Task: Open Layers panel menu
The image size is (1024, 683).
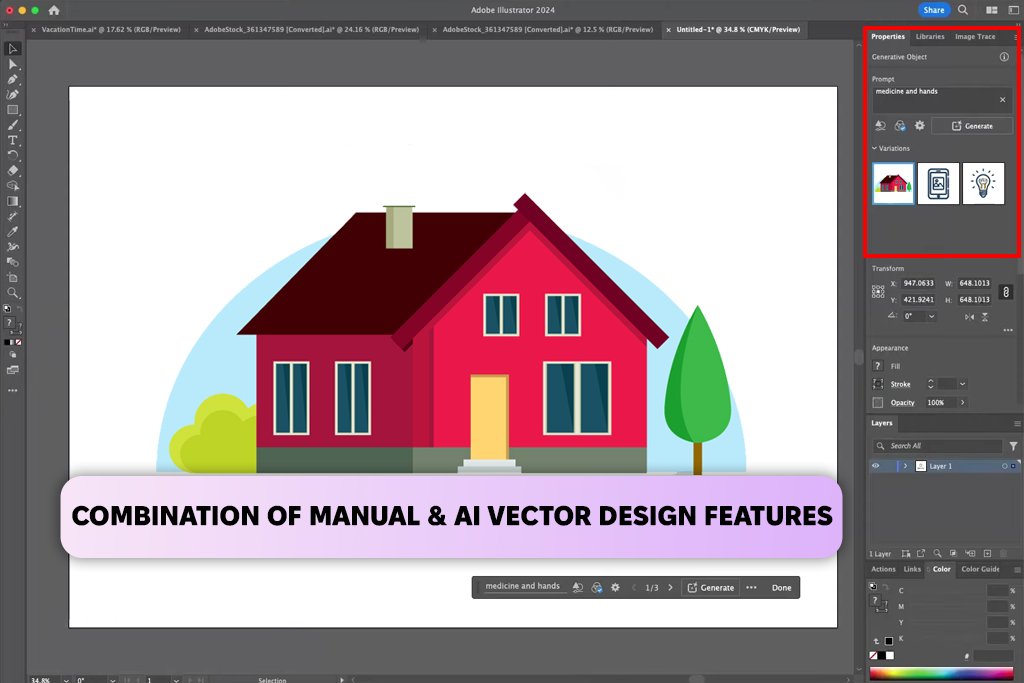Action: pyautogui.click(x=1017, y=424)
